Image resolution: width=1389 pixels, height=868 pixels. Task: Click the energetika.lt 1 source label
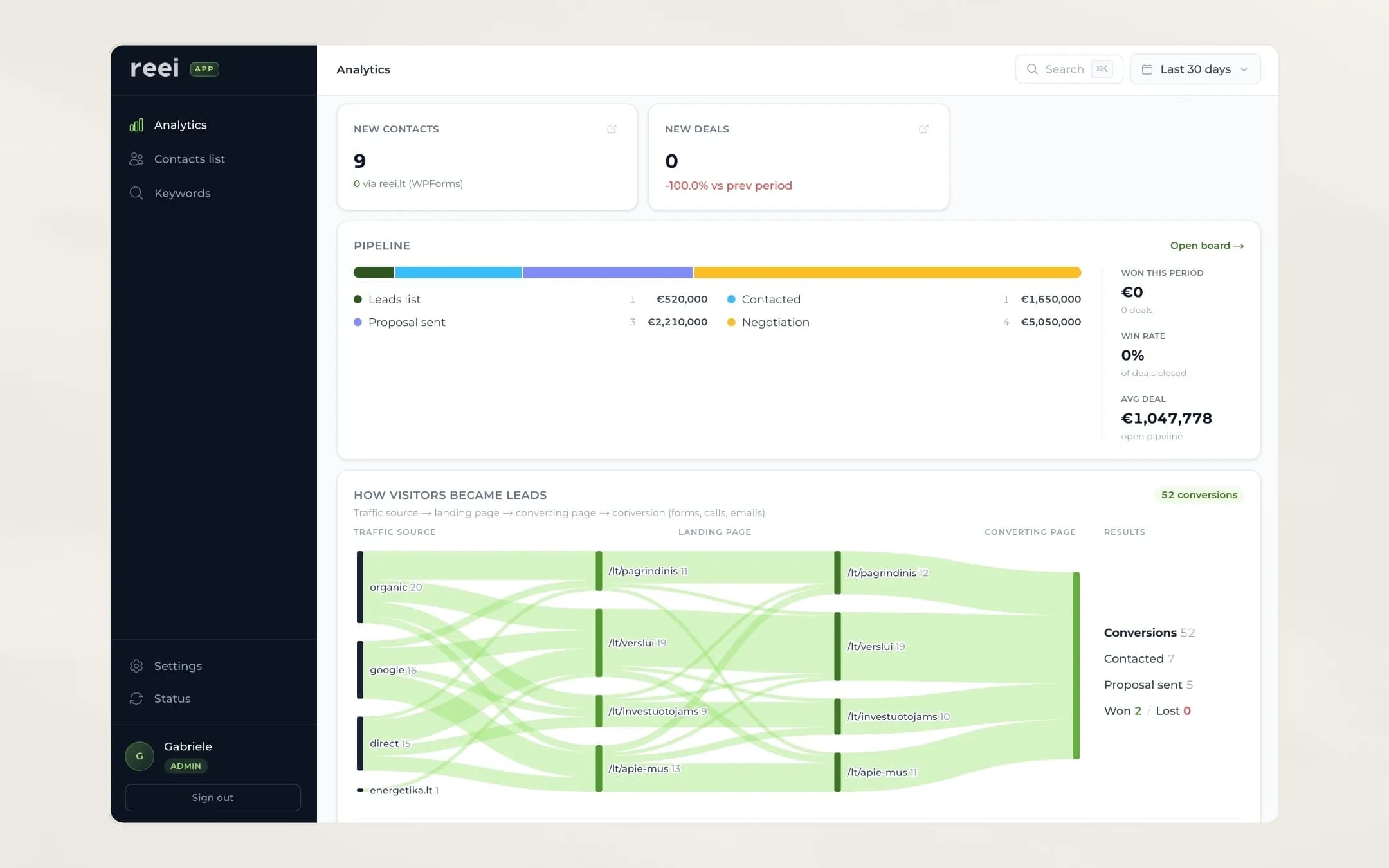[x=404, y=790]
